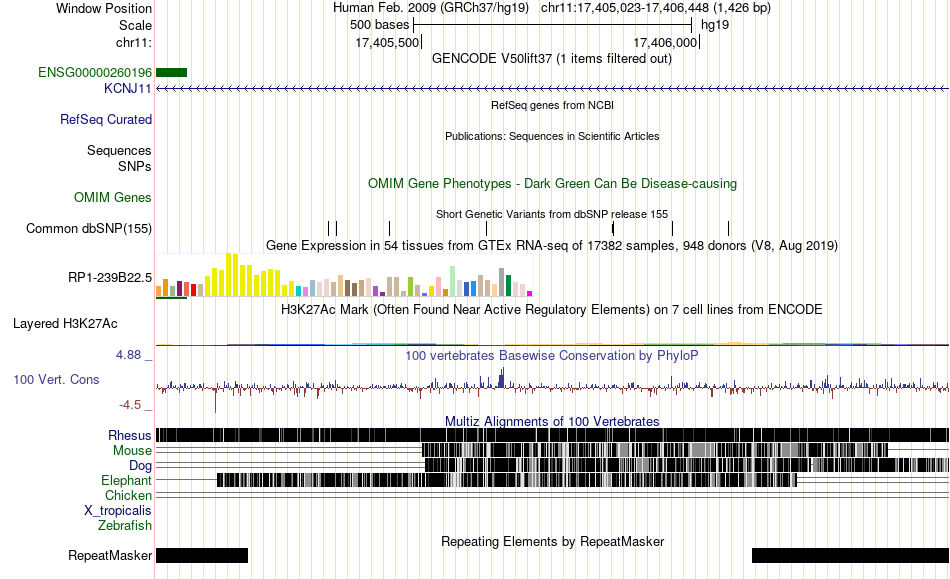Select the right RepeatMasker black block
This screenshot has width=950, height=579.
pyautogui.click(x=851, y=555)
